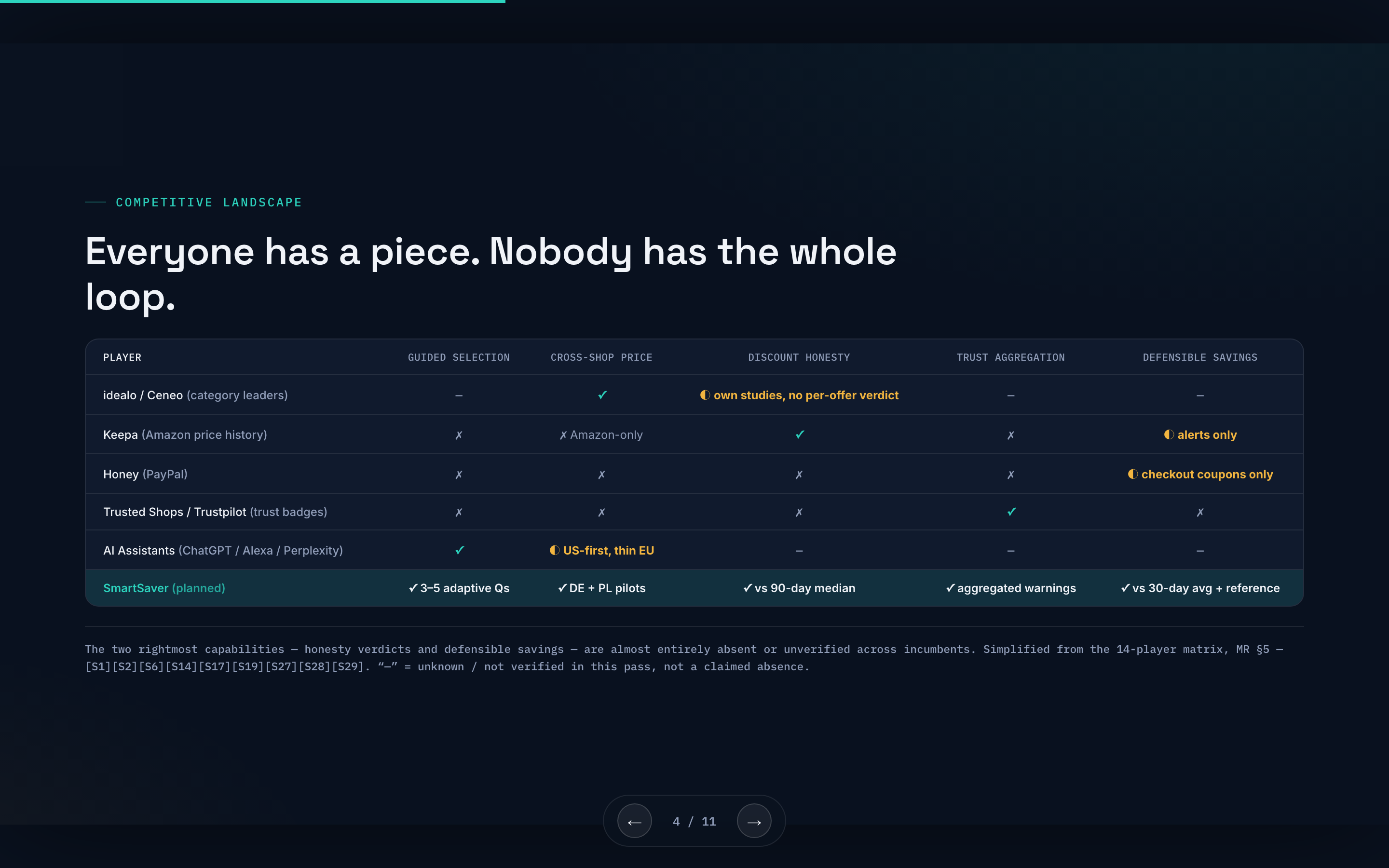The image size is (1389, 868).
Task: Click the green check in Trusted Shops Trust Aggregation cell
Action: (1011, 512)
